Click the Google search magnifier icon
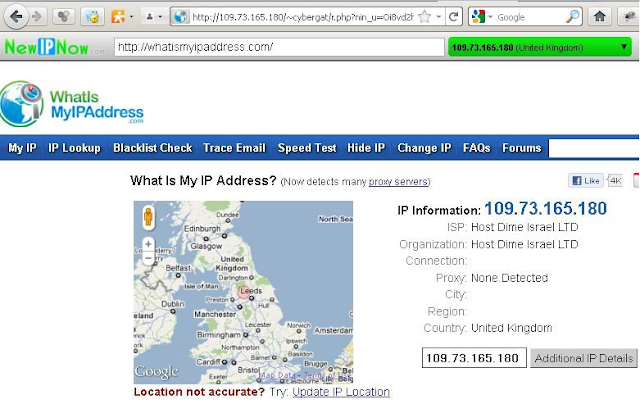Image resolution: width=640 pixels, height=404 pixels. click(x=572, y=17)
